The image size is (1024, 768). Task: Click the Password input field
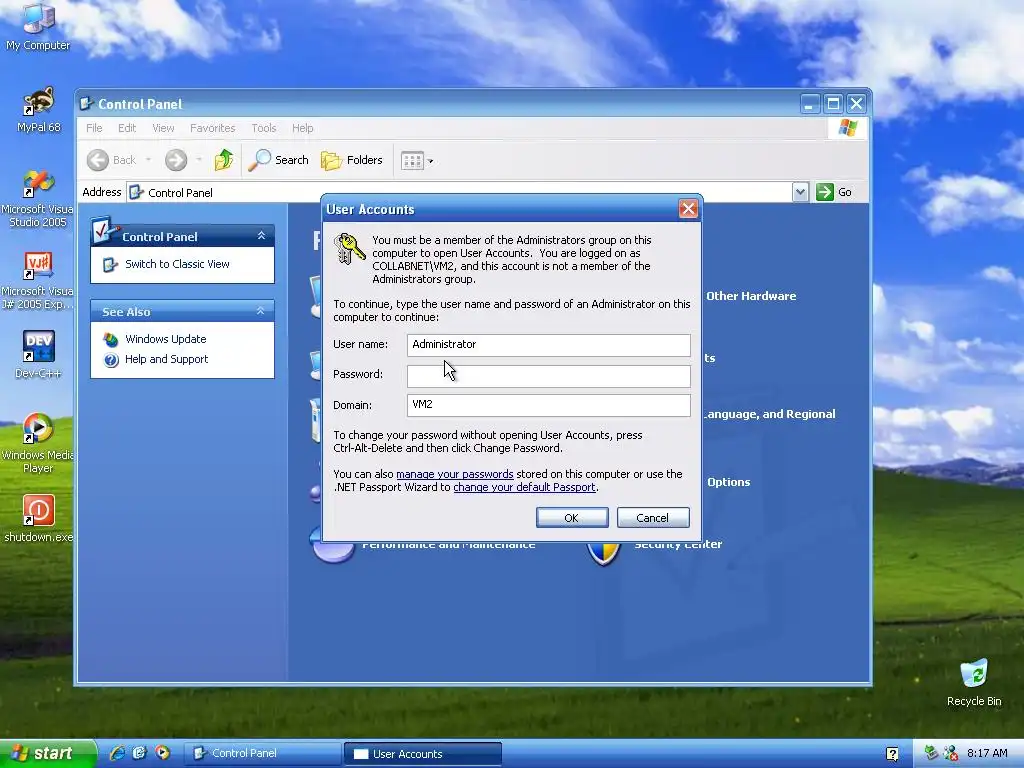(x=549, y=376)
